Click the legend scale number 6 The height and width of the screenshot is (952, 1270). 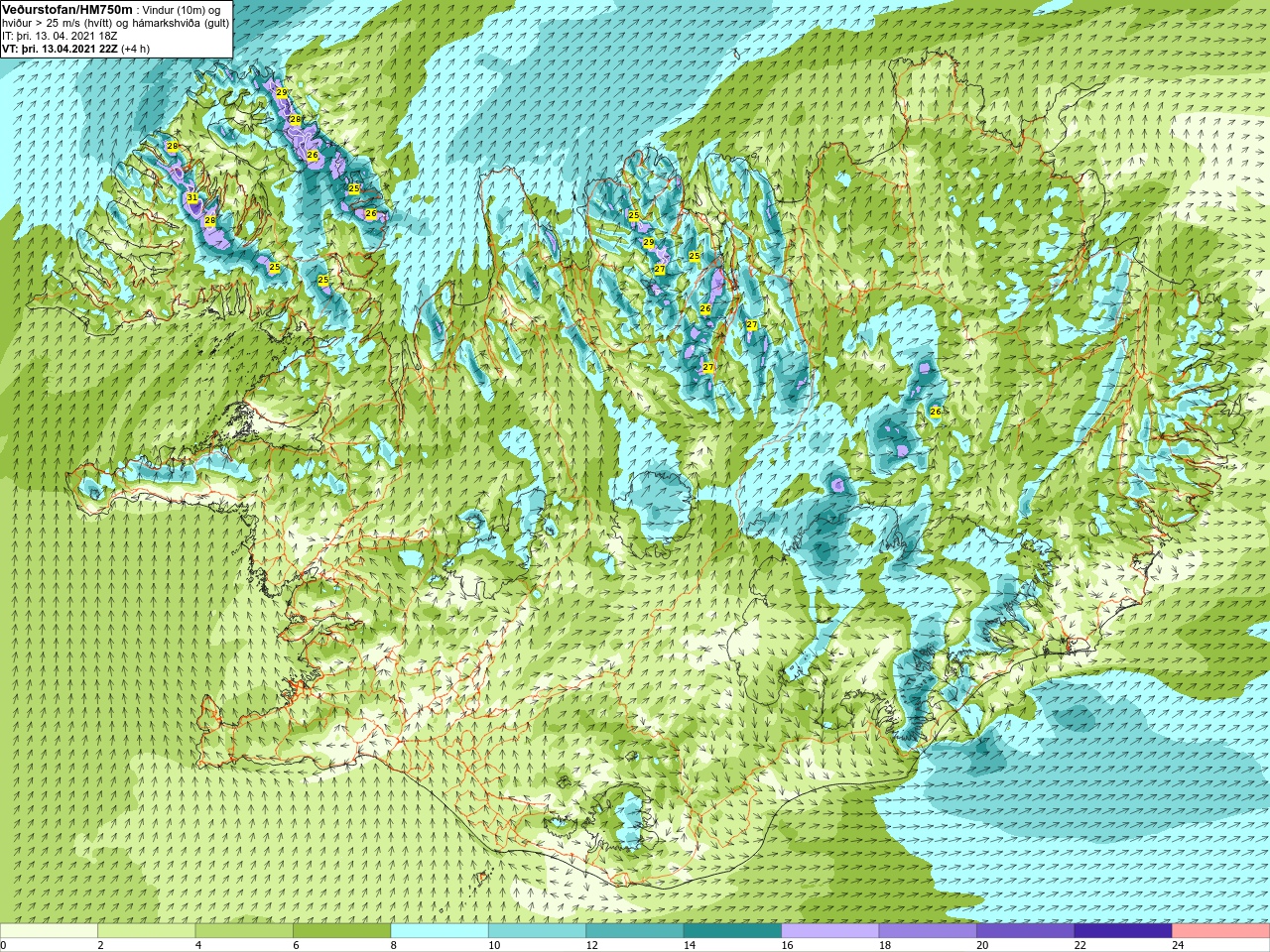pyautogui.click(x=296, y=945)
